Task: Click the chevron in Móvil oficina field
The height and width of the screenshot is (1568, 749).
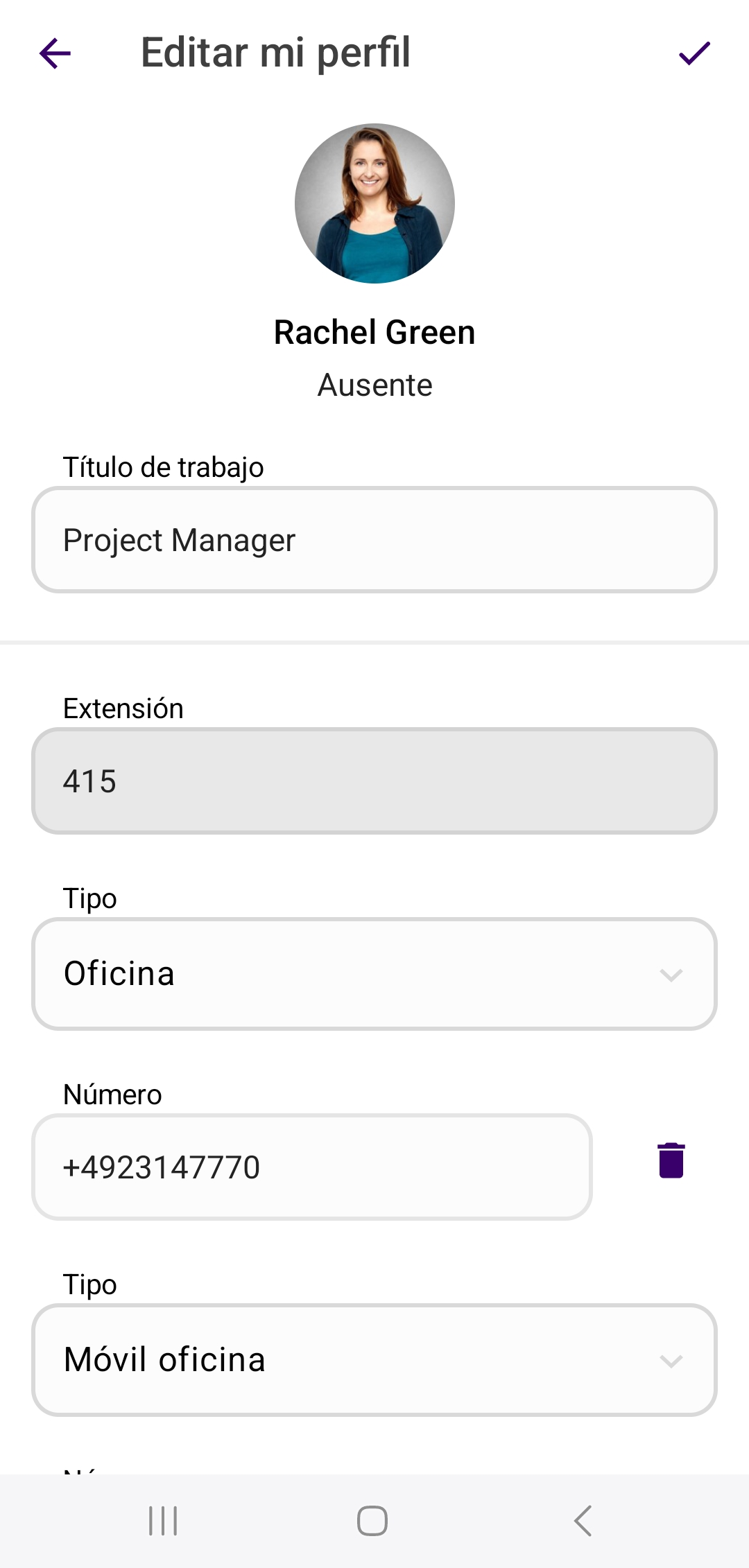Action: click(x=671, y=1361)
